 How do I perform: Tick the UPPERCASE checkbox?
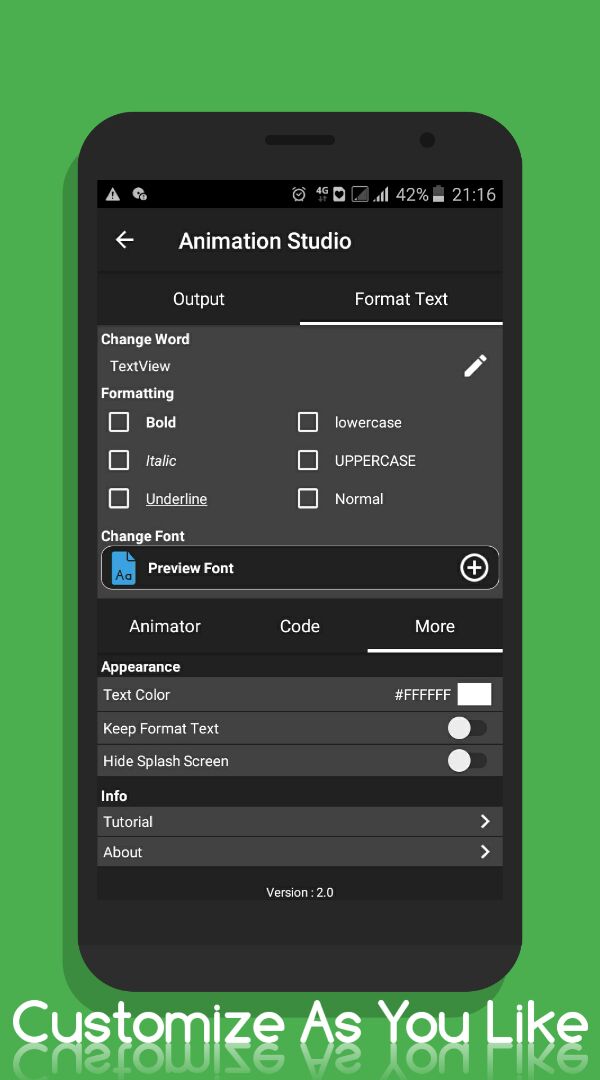coord(308,460)
